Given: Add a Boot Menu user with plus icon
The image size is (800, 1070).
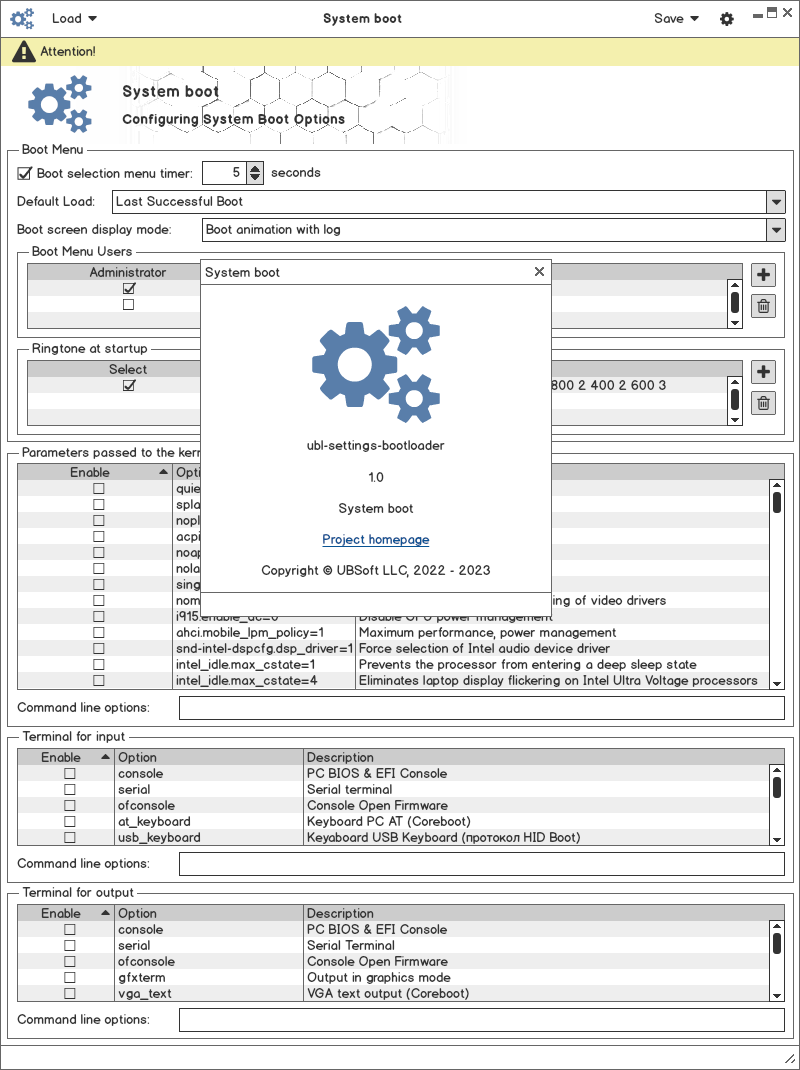Looking at the screenshot, I should [763, 275].
